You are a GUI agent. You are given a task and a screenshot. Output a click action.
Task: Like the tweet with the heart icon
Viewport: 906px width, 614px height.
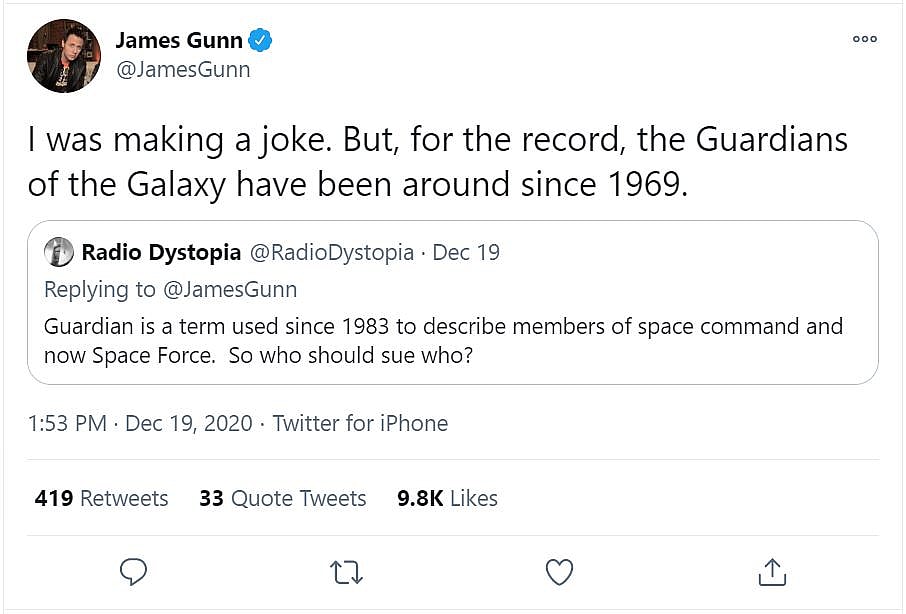click(559, 572)
